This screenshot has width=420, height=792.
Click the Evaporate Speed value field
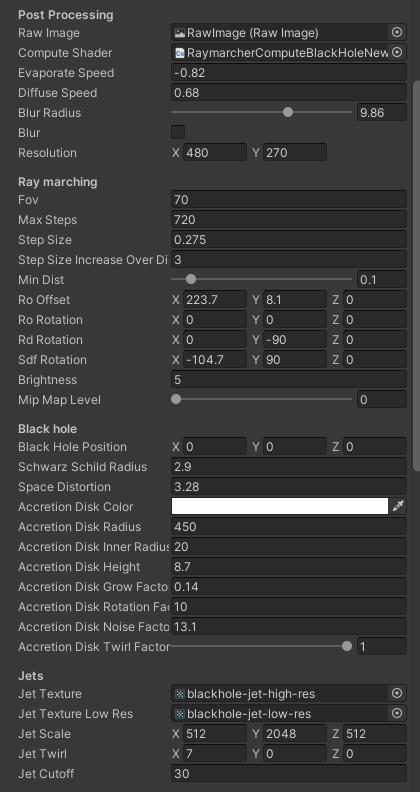click(x=289, y=73)
